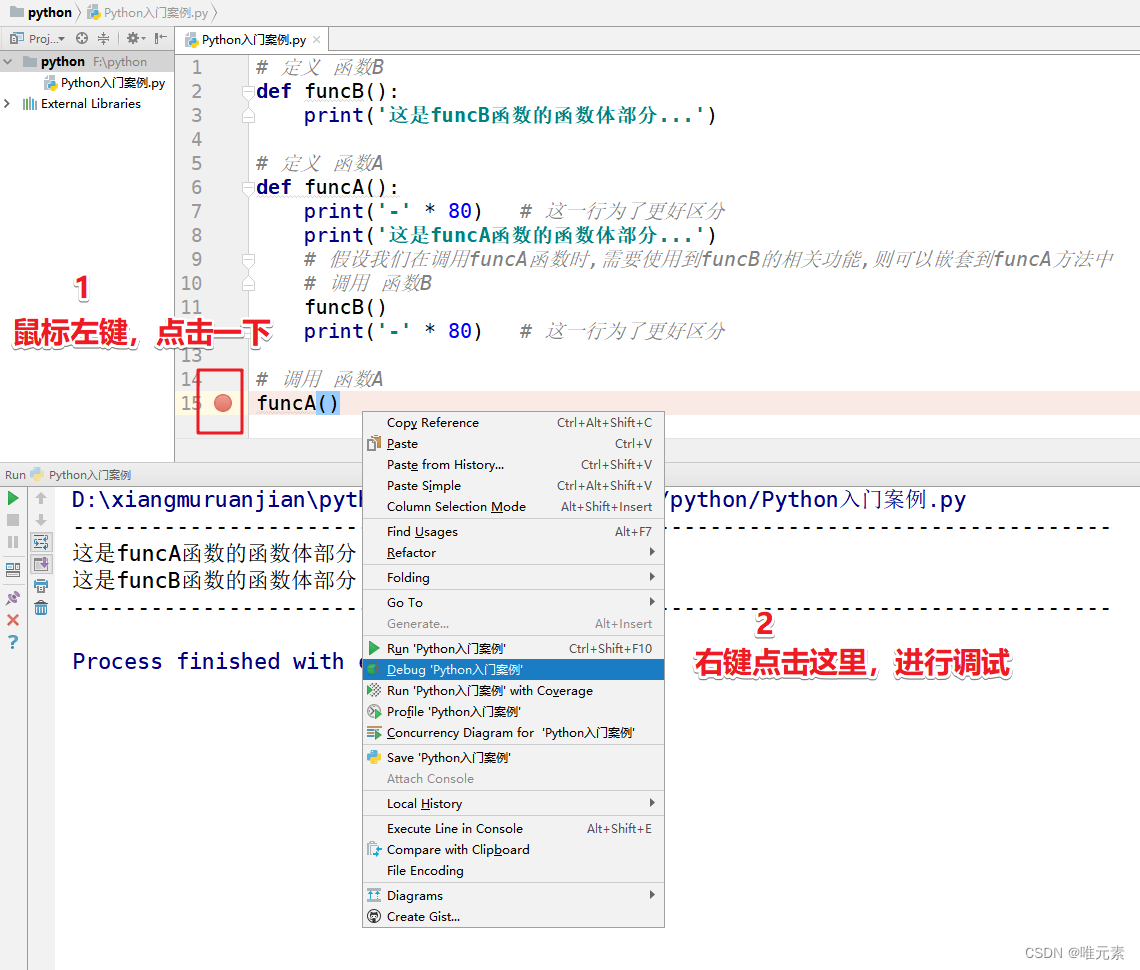This screenshot has height=970, width=1140.
Task: Select the Stop icon in Run panel
Action: tap(11, 519)
